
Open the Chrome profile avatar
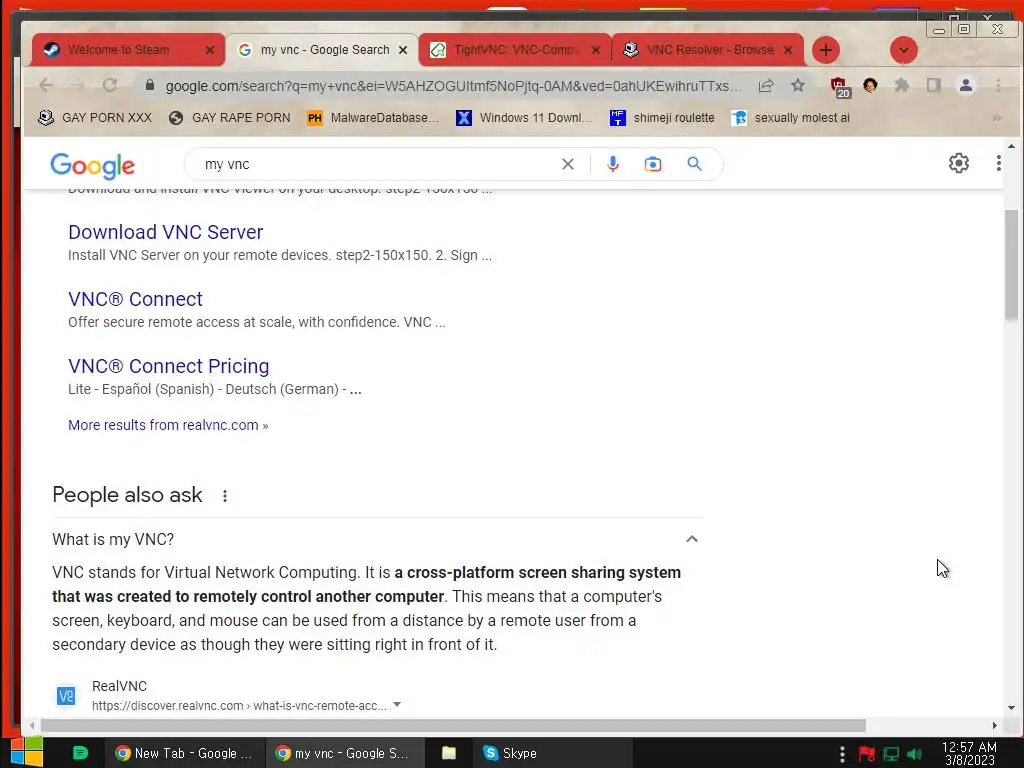pos(966,85)
